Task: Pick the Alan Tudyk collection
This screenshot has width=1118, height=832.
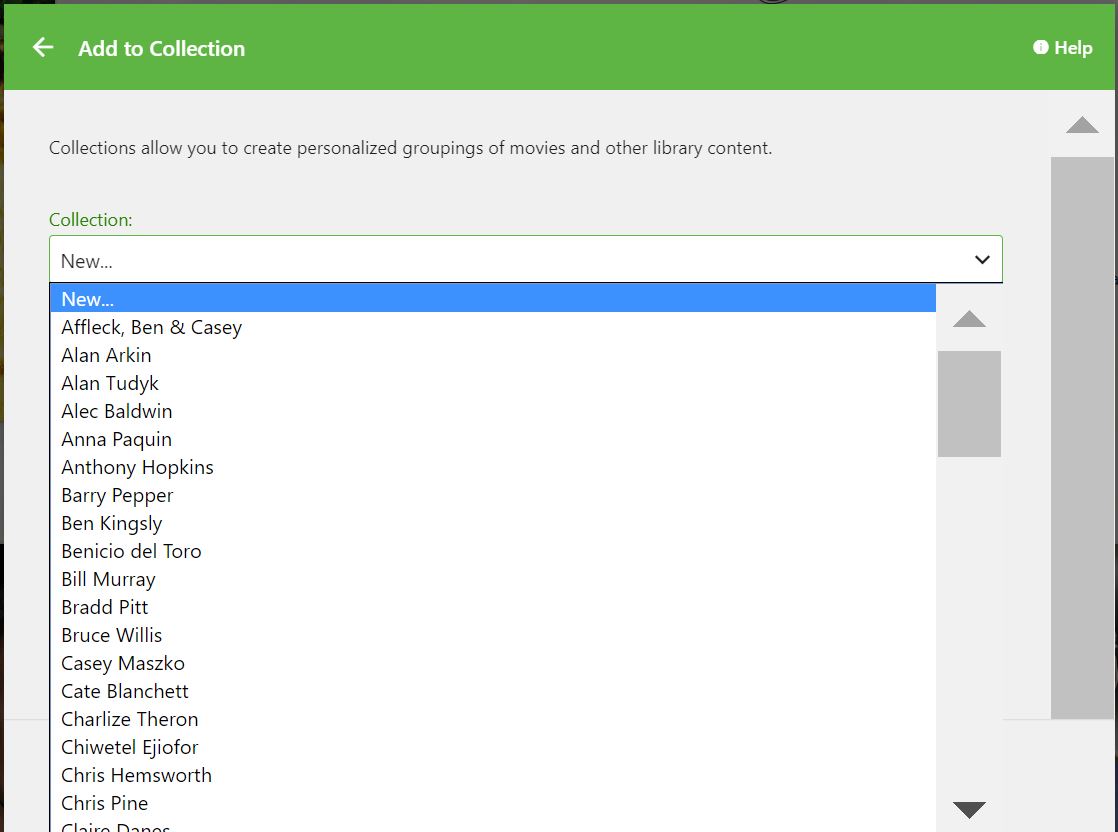Action: 110,383
